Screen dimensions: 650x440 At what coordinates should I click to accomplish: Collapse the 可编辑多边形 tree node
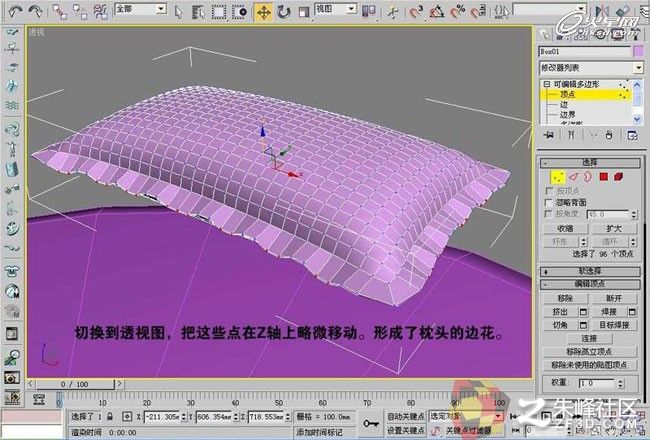pyautogui.click(x=547, y=84)
